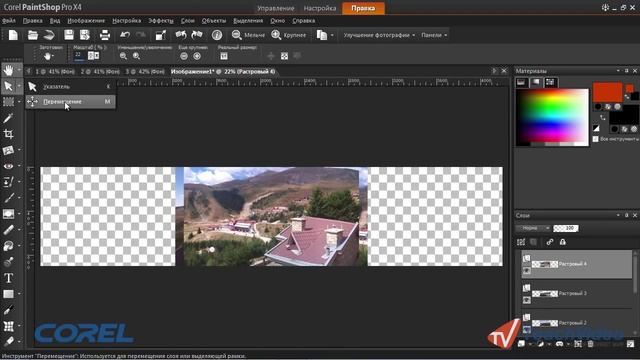Image resolution: width=640 pixels, height=360 pixels.
Task: Open the paste options dropdown arrow
Action: pyautogui.click(x=332, y=36)
